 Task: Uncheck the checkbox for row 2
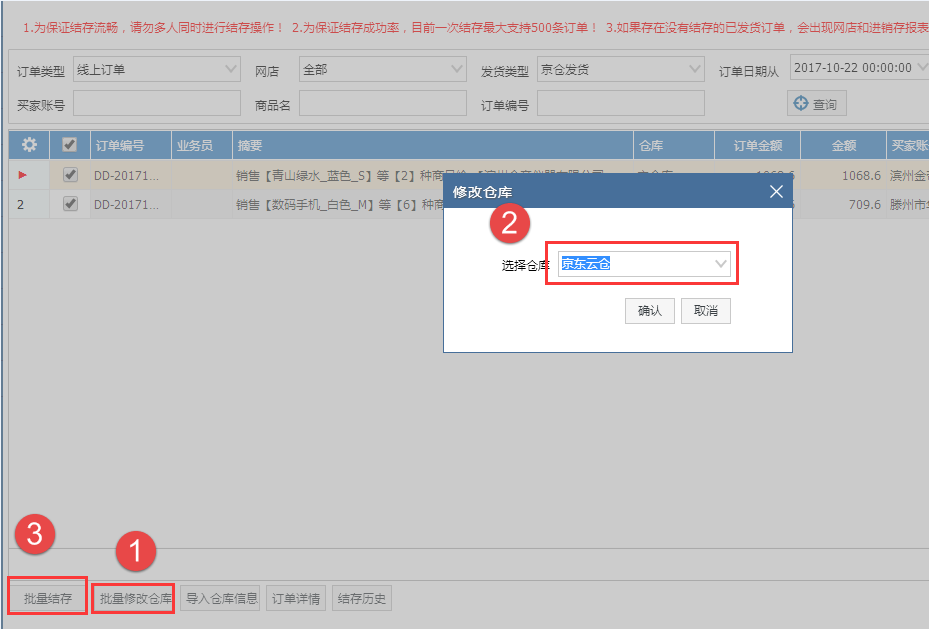point(70,204)
